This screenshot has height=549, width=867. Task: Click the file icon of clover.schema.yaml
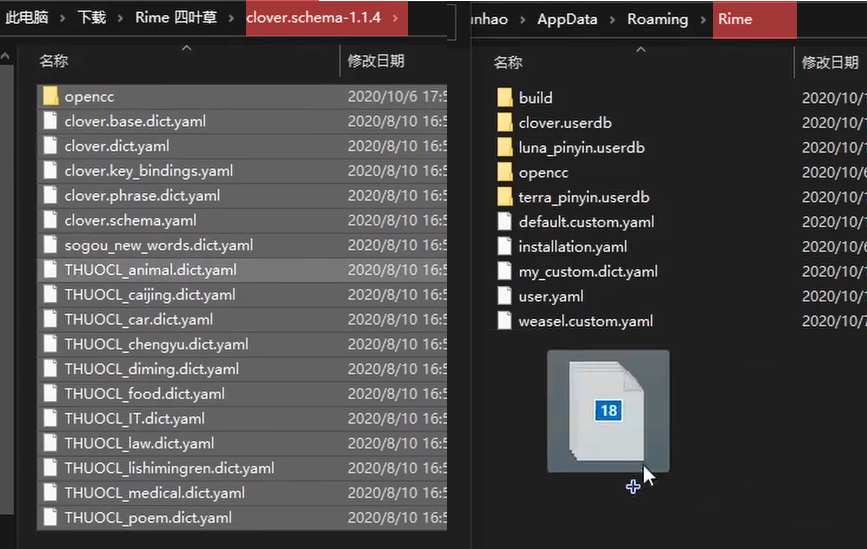[50, 220]
